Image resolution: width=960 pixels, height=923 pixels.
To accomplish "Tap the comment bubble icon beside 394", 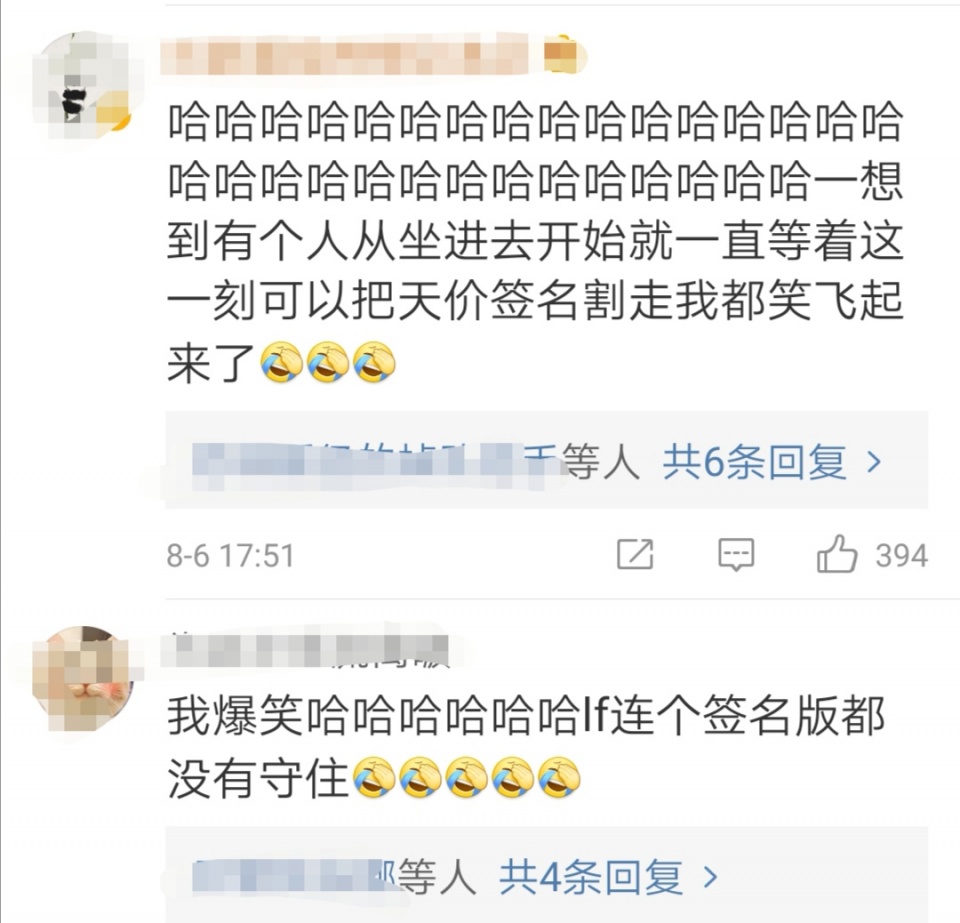I will click(x=735, y=555).
